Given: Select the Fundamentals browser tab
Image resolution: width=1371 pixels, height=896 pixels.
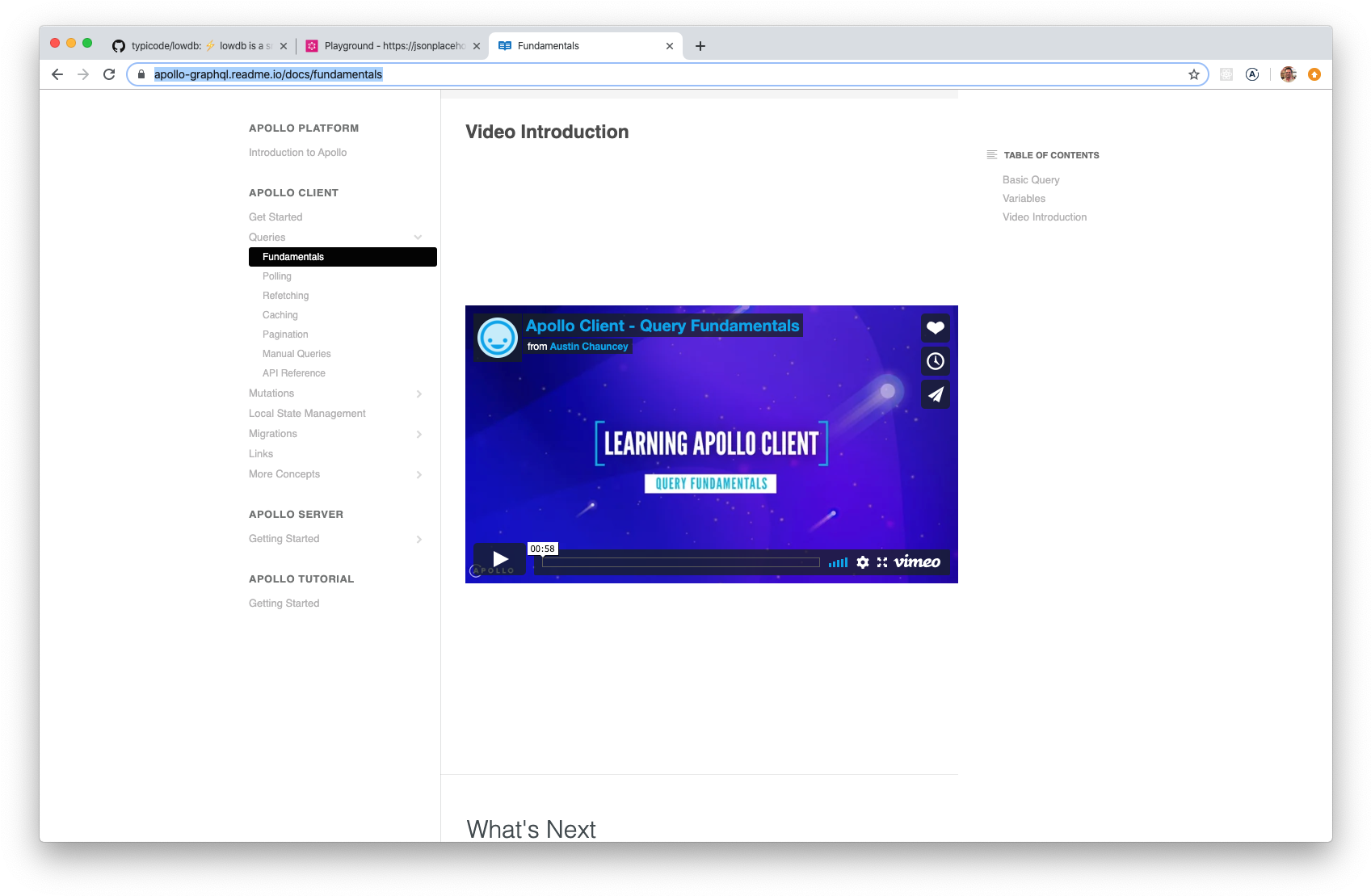Looking at the screenshot, I should [586, 46].
